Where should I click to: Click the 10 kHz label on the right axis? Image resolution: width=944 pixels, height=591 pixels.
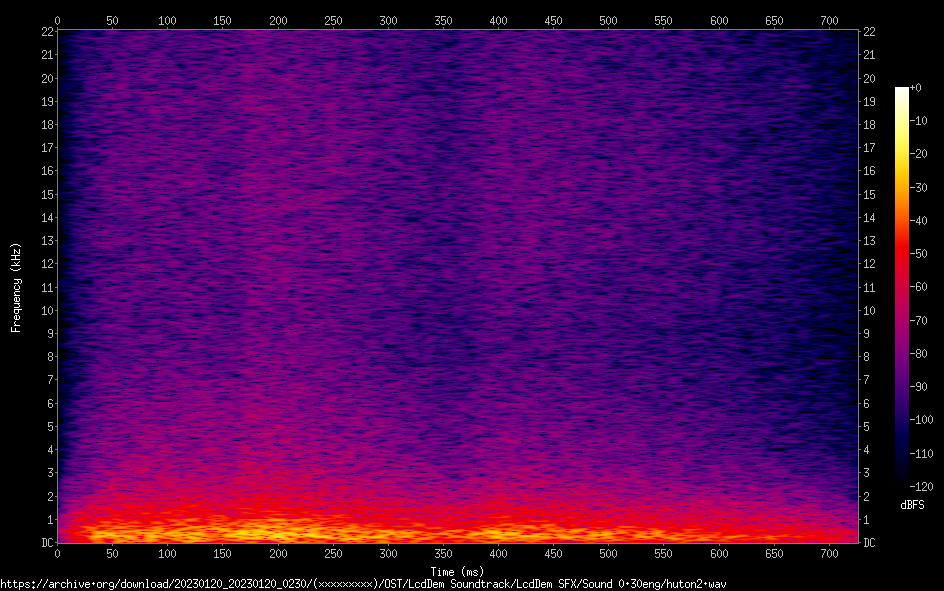[870, 311]
